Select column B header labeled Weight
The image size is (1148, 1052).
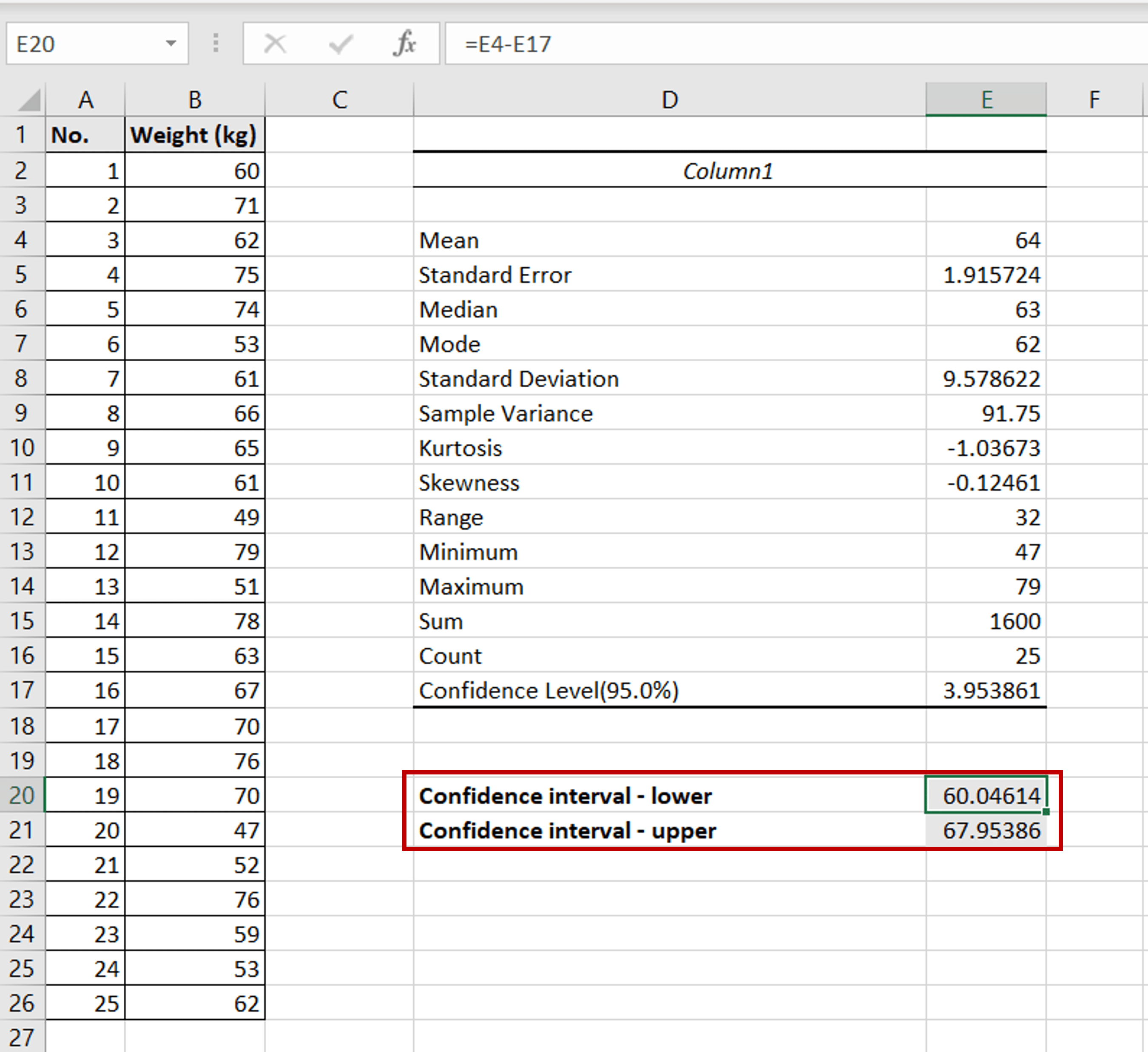194,99
